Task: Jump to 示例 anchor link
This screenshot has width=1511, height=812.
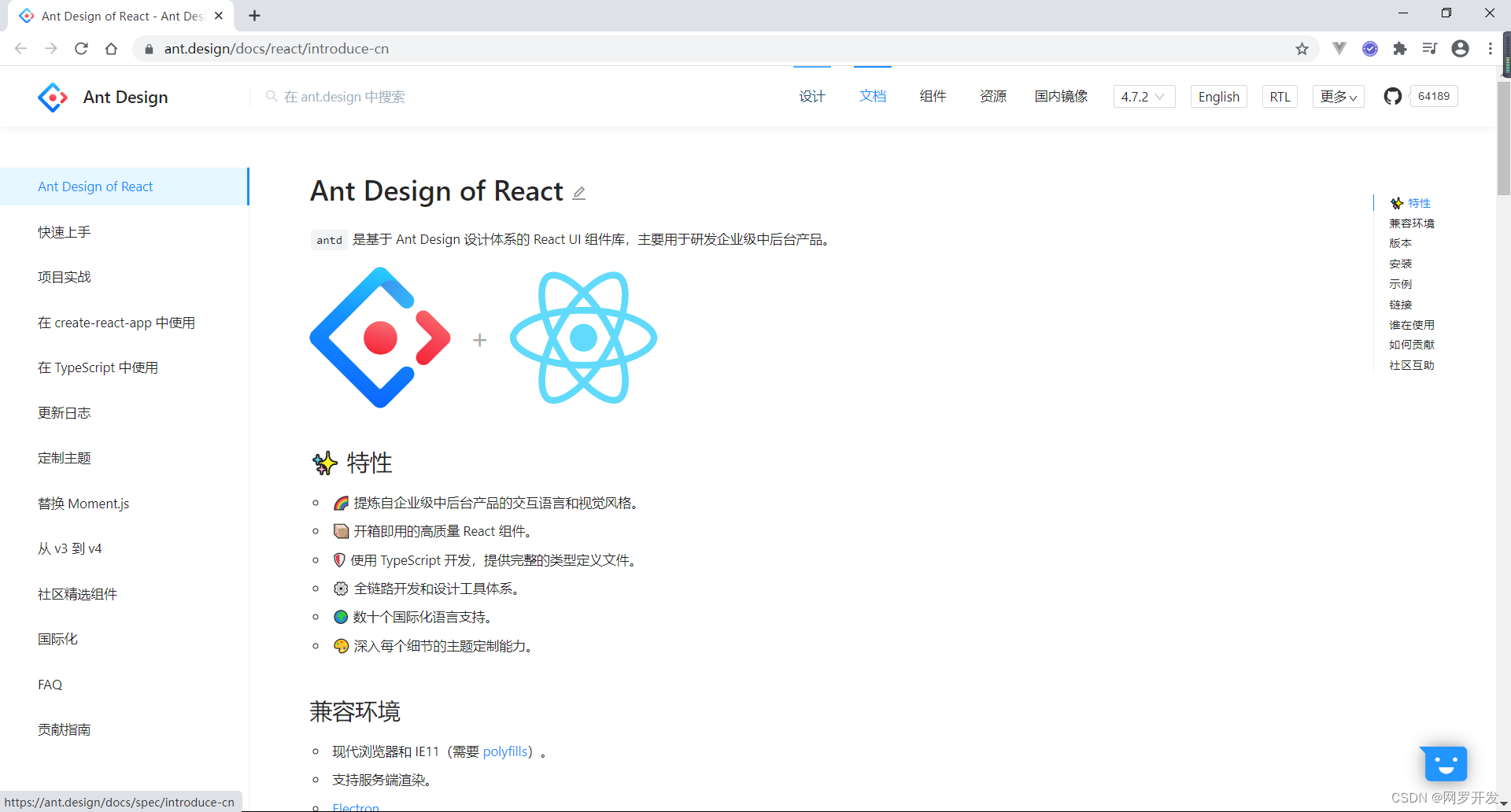Action: pos(1401,284)
